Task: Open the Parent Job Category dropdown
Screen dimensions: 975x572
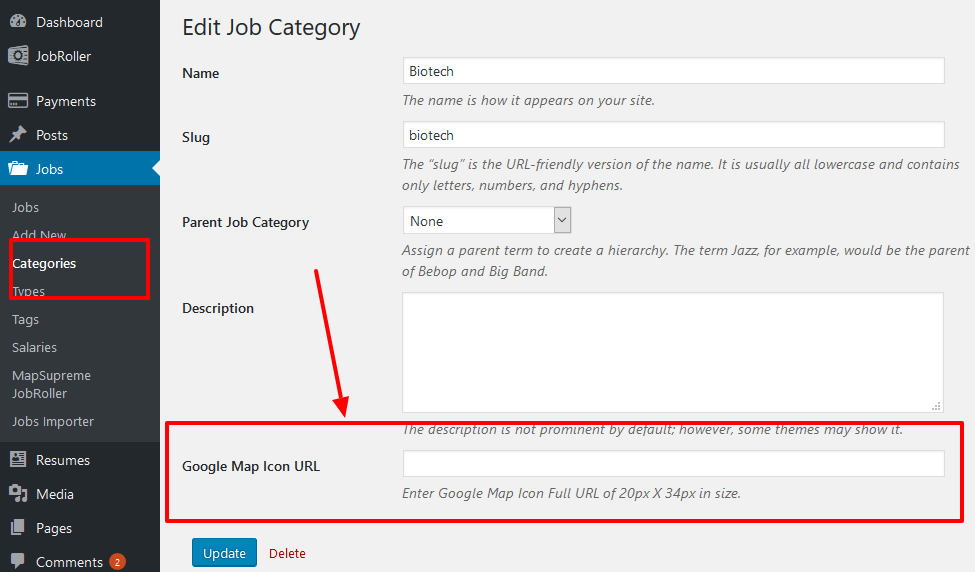Action: click(x=487, y=221)
